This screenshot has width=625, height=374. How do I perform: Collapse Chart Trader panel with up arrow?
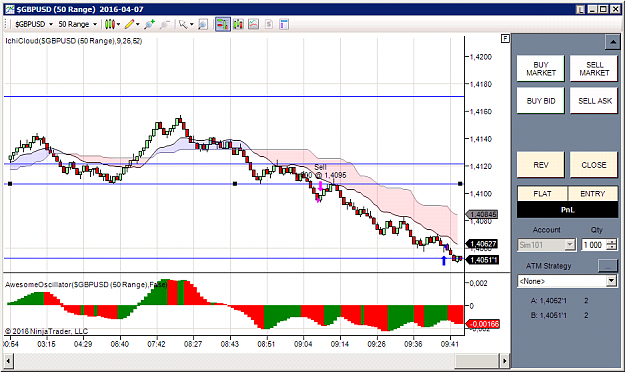coord(612,41)
